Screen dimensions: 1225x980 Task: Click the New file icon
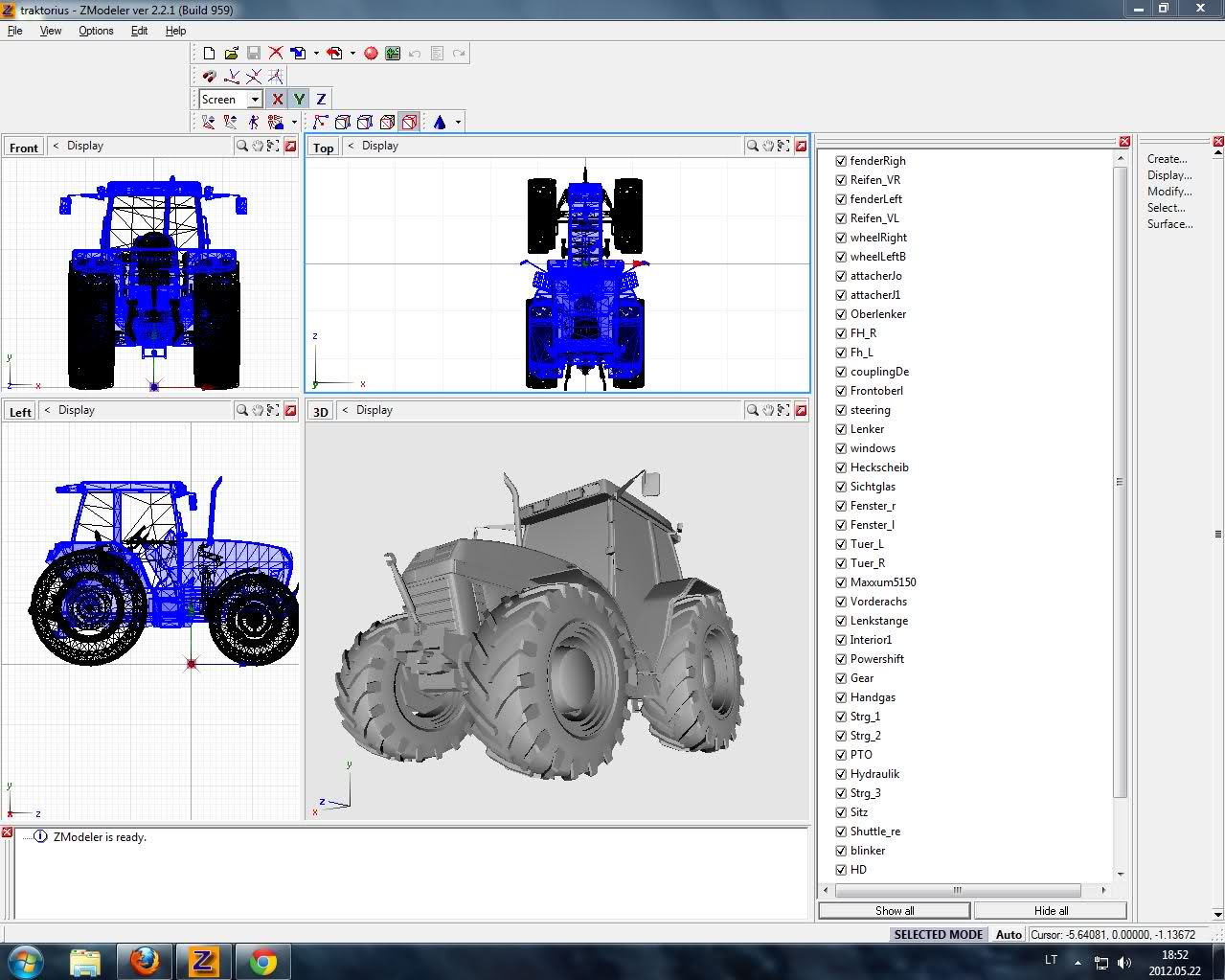coord(209,54)
